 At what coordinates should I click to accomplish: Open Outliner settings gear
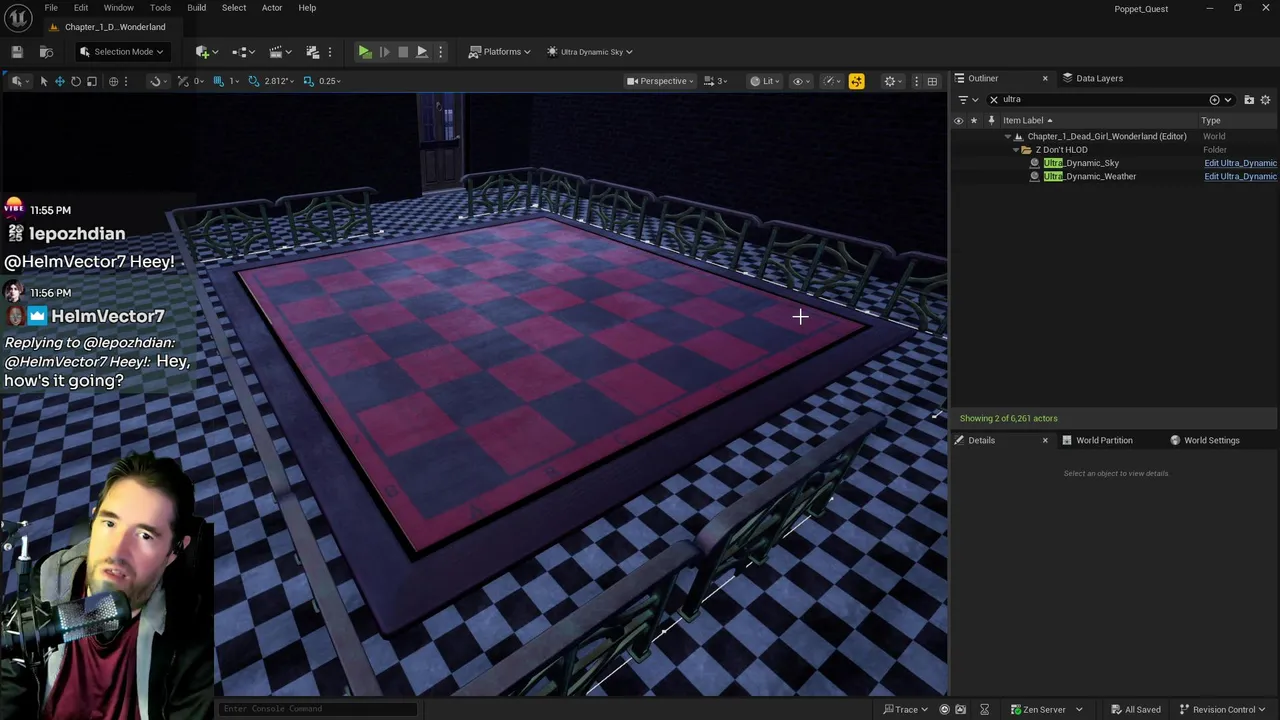coord(1265,100)
